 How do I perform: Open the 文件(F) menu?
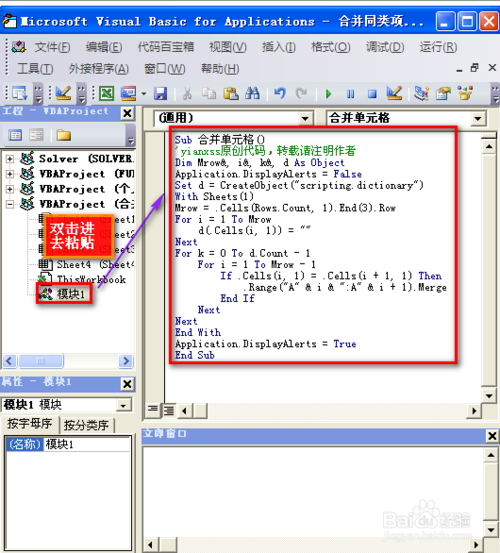tap(53, 47)
